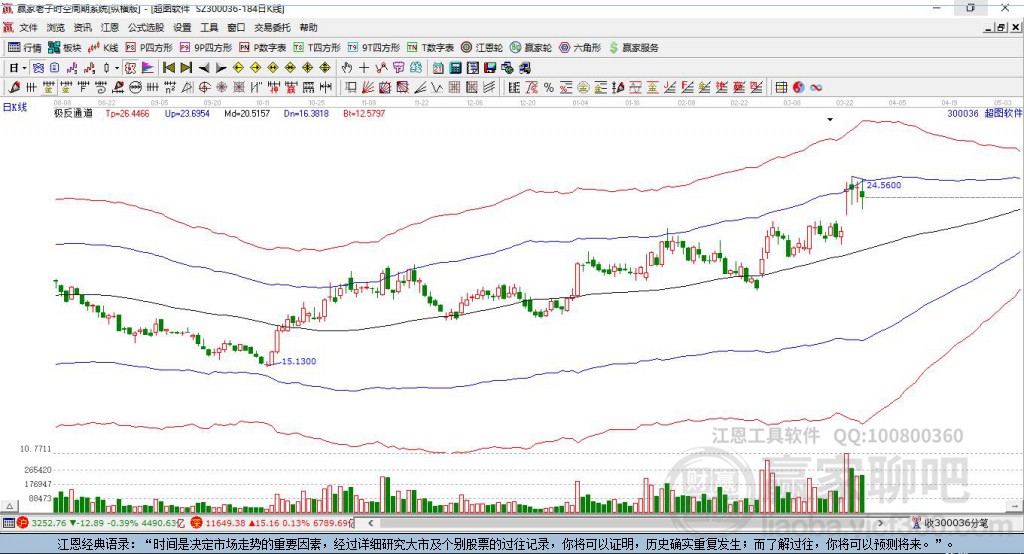Click the 沪 Shanghai index badge
Image resolution: width=1024 pixels, height=554 pixels.
tap(22, 523)
